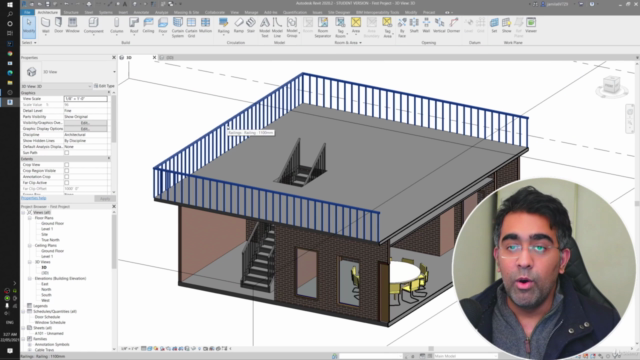The height and width of the screenshot is (360, 640).
Task: Click Edit for Graphic Display Options
Action: point(85,129)
